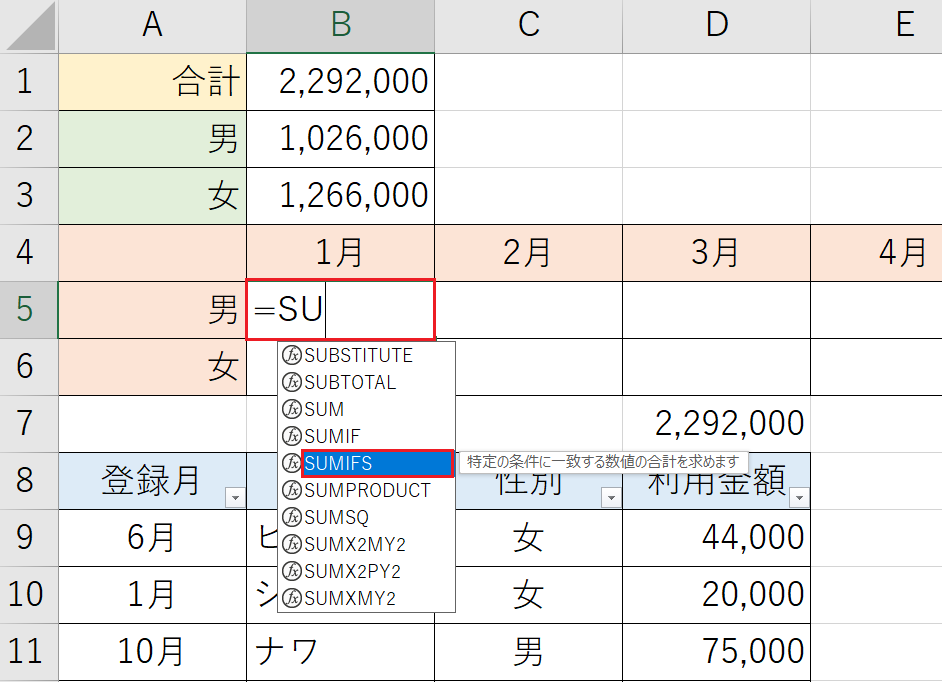Select SUBSTITUTE in the function autocomplete list

pos(366,355)
